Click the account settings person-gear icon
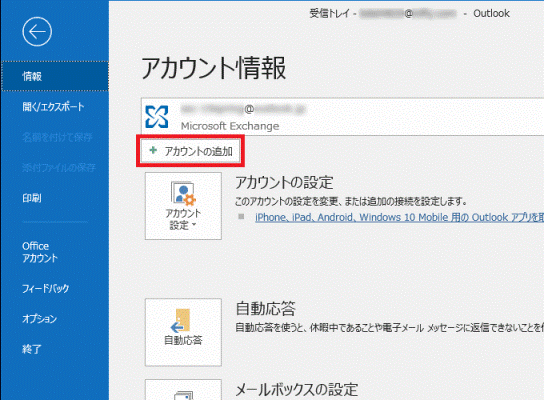 (x=184, y=193)
